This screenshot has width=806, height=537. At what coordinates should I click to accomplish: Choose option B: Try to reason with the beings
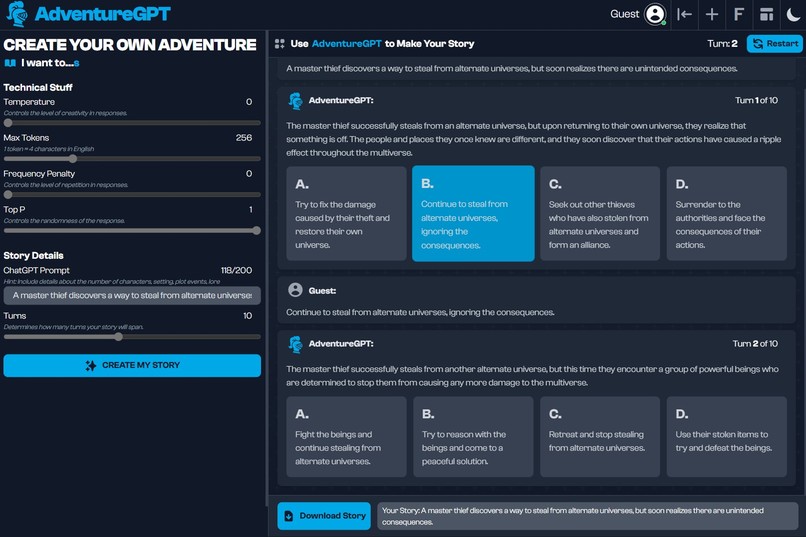[x=473, y=436]
